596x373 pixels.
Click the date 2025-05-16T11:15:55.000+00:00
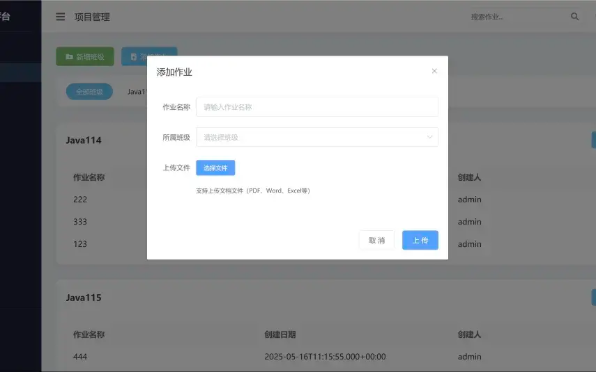[325, 357]
